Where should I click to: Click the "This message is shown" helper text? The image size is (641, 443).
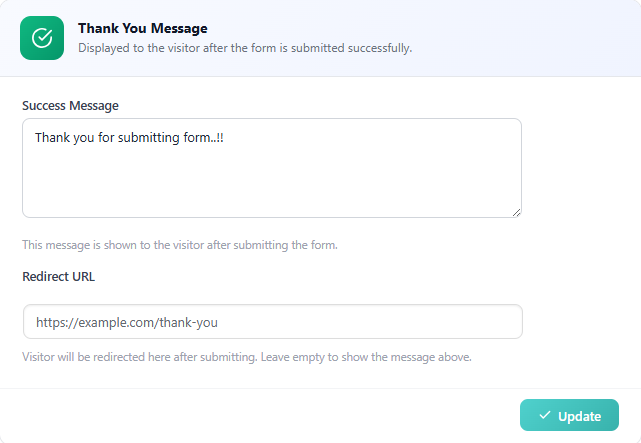[x=180, y=245]
